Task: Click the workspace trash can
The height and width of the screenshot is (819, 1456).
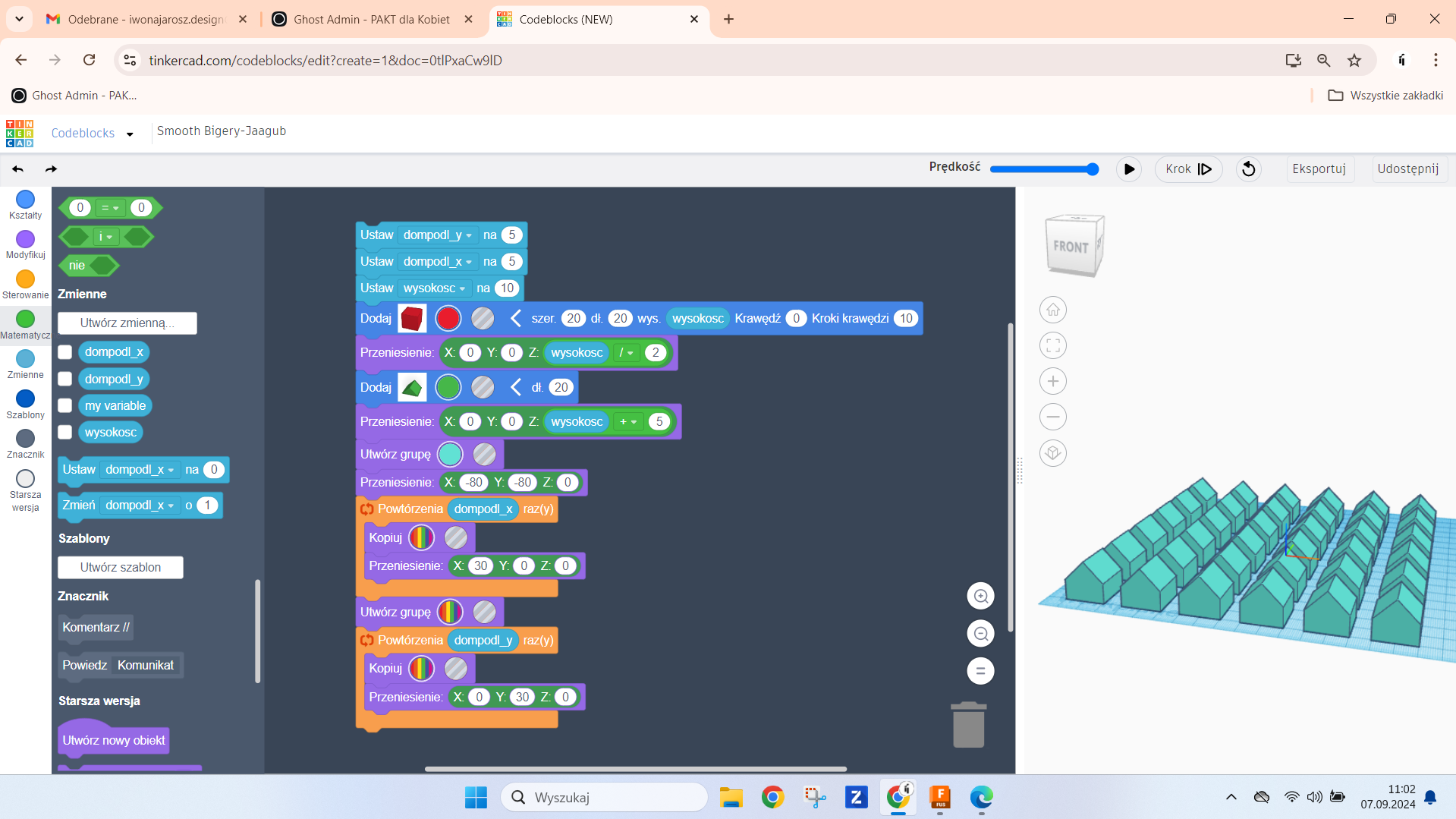Action: point(968,725)
